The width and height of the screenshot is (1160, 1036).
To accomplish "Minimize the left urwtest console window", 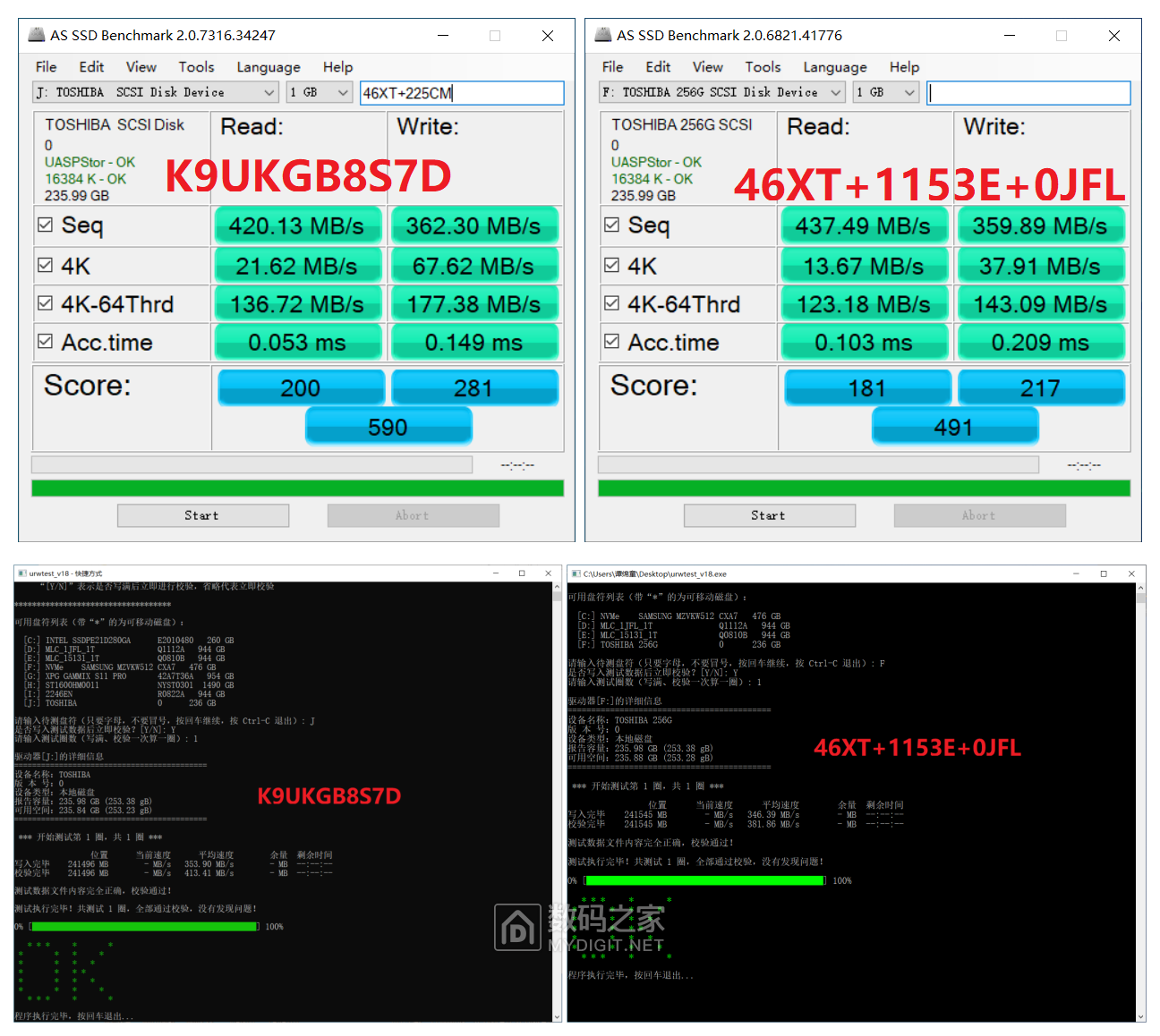I will (x=496, y=573).
